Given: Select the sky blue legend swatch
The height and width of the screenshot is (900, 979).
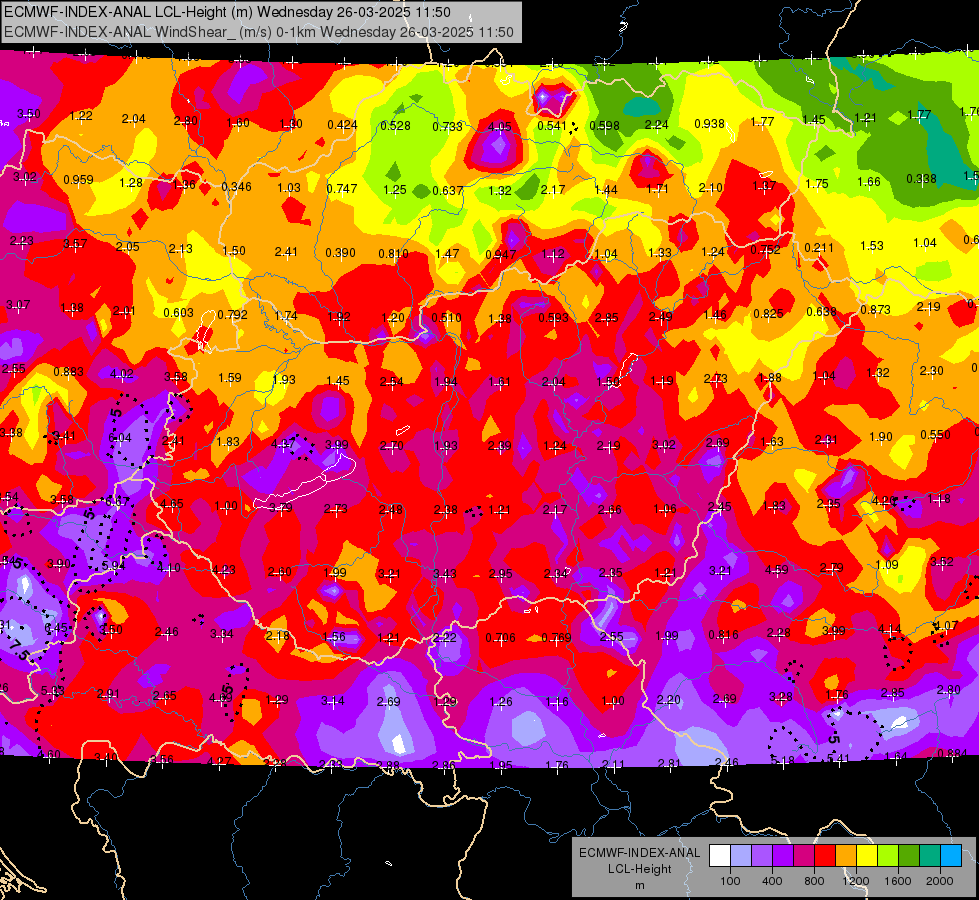Looking at the screenshot, I should pyautogui.click(x=951, y=856).
